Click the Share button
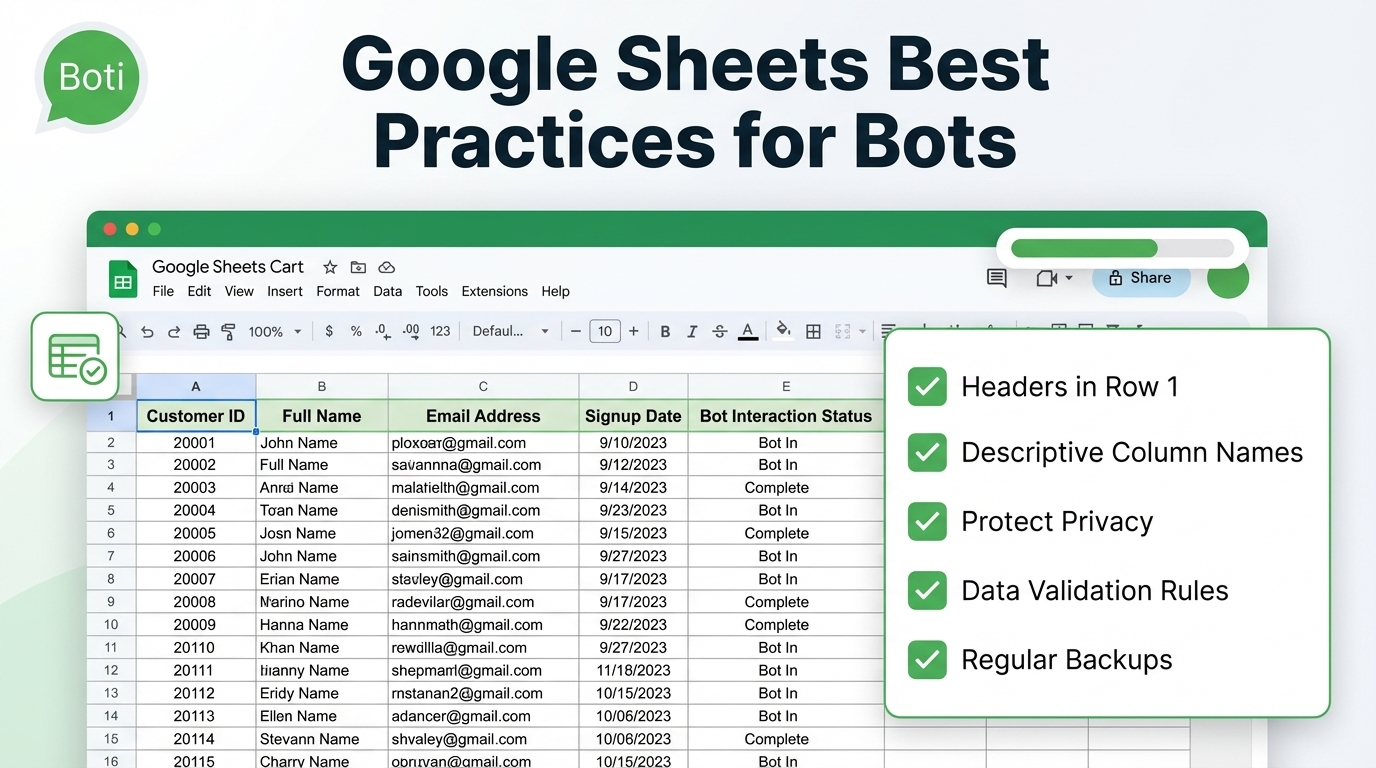This screenshot has width=1376, height=768. (1141, 278)
